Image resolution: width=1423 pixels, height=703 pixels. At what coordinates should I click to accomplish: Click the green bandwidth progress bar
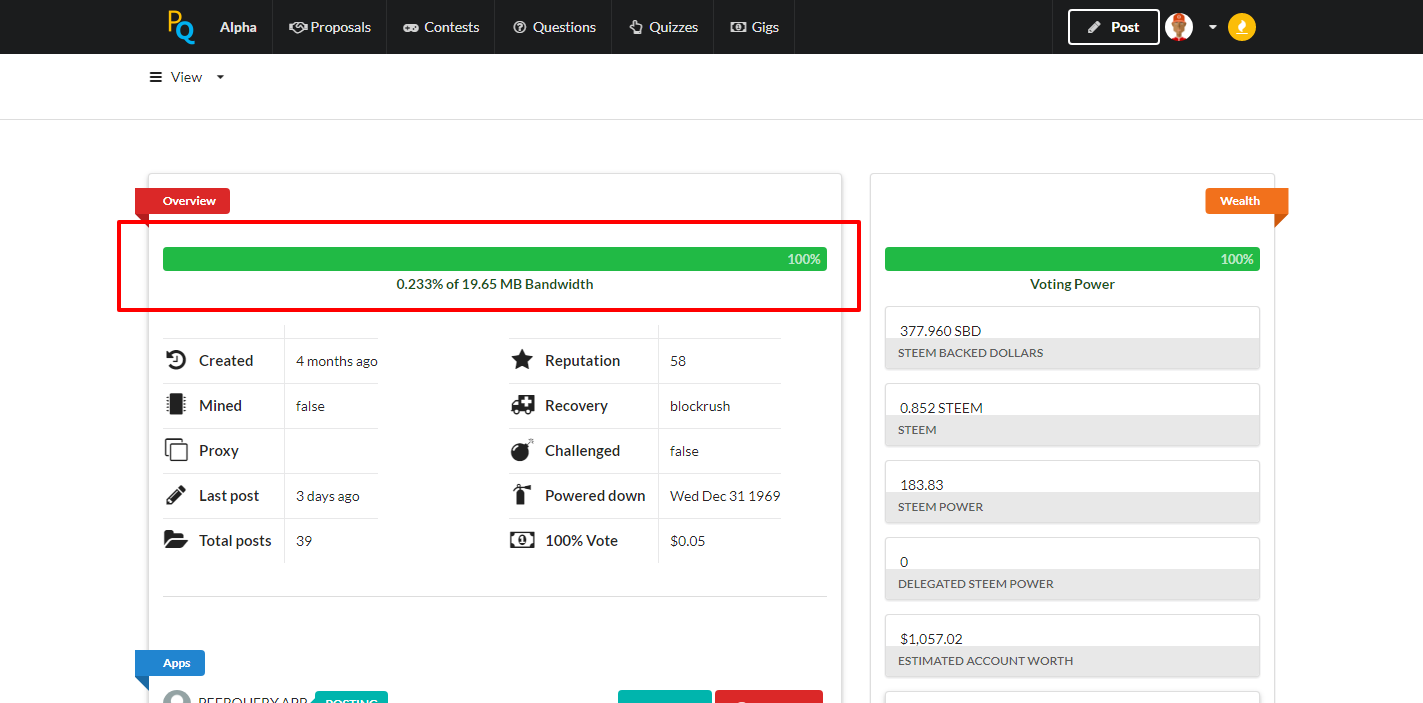[x=495, y=259]
